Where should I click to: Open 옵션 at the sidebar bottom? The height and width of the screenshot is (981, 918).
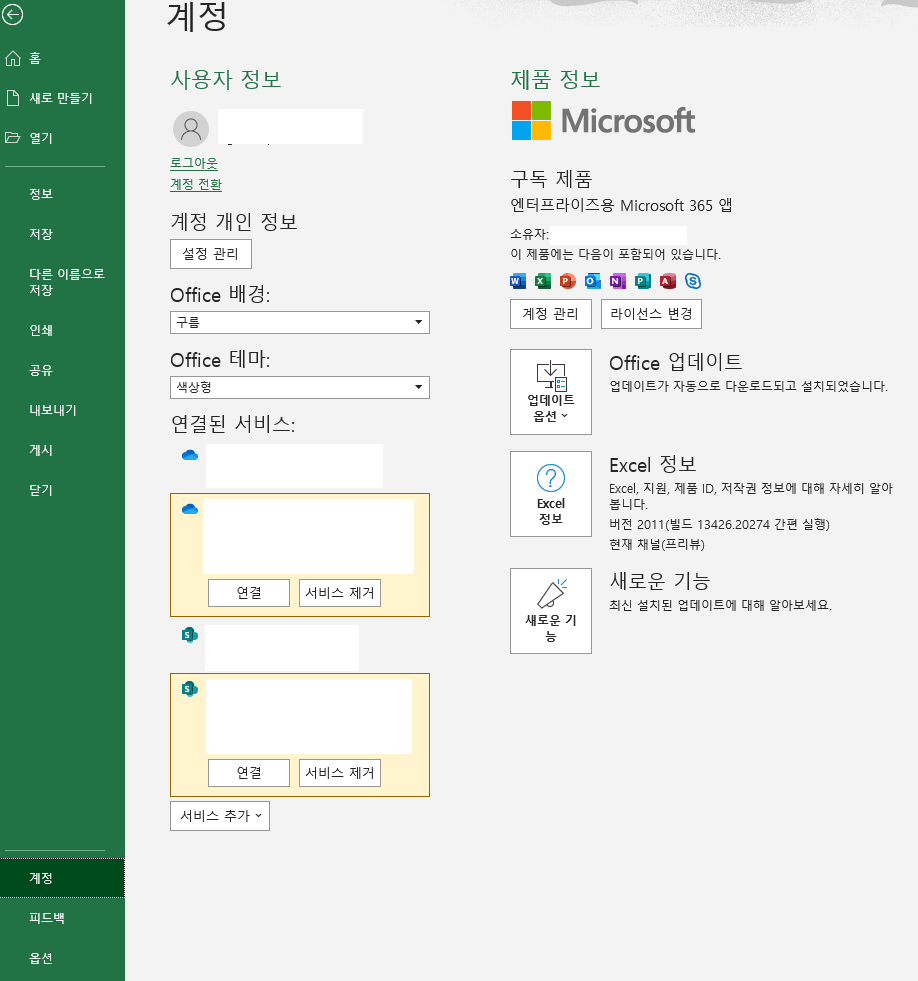(63, 958)
